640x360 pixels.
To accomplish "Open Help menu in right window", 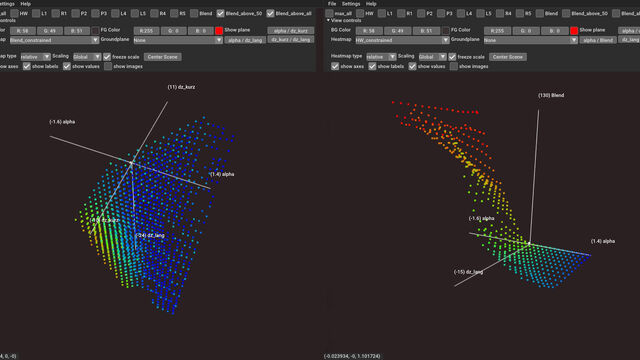I will click(371, 4).
